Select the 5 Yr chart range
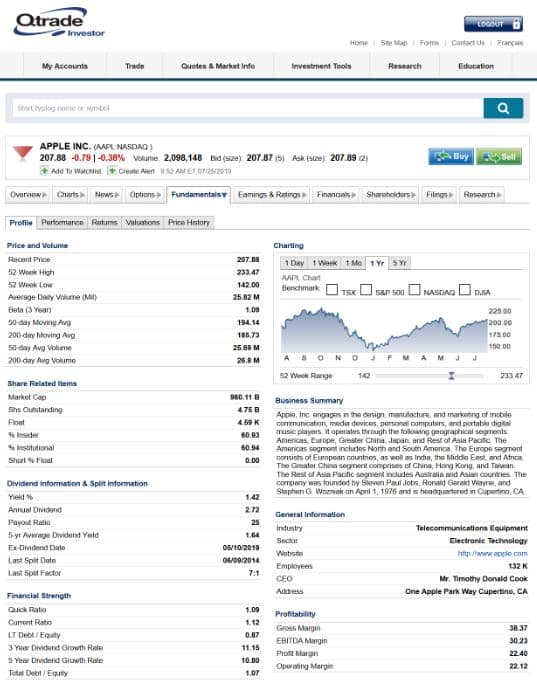The width and height of the screenshot is (537, 681). tap(399, 263)
